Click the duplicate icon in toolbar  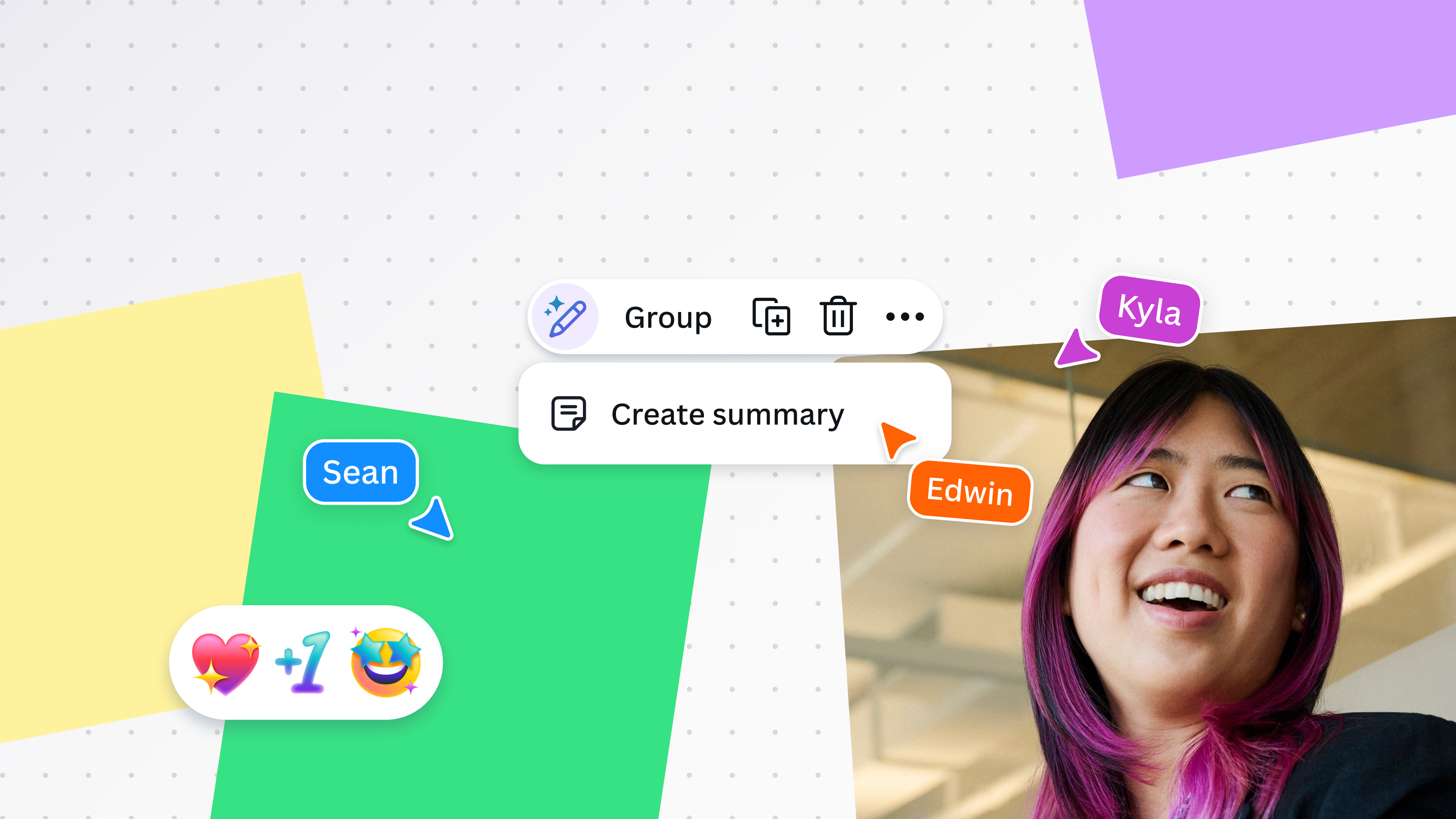(771, 317)
